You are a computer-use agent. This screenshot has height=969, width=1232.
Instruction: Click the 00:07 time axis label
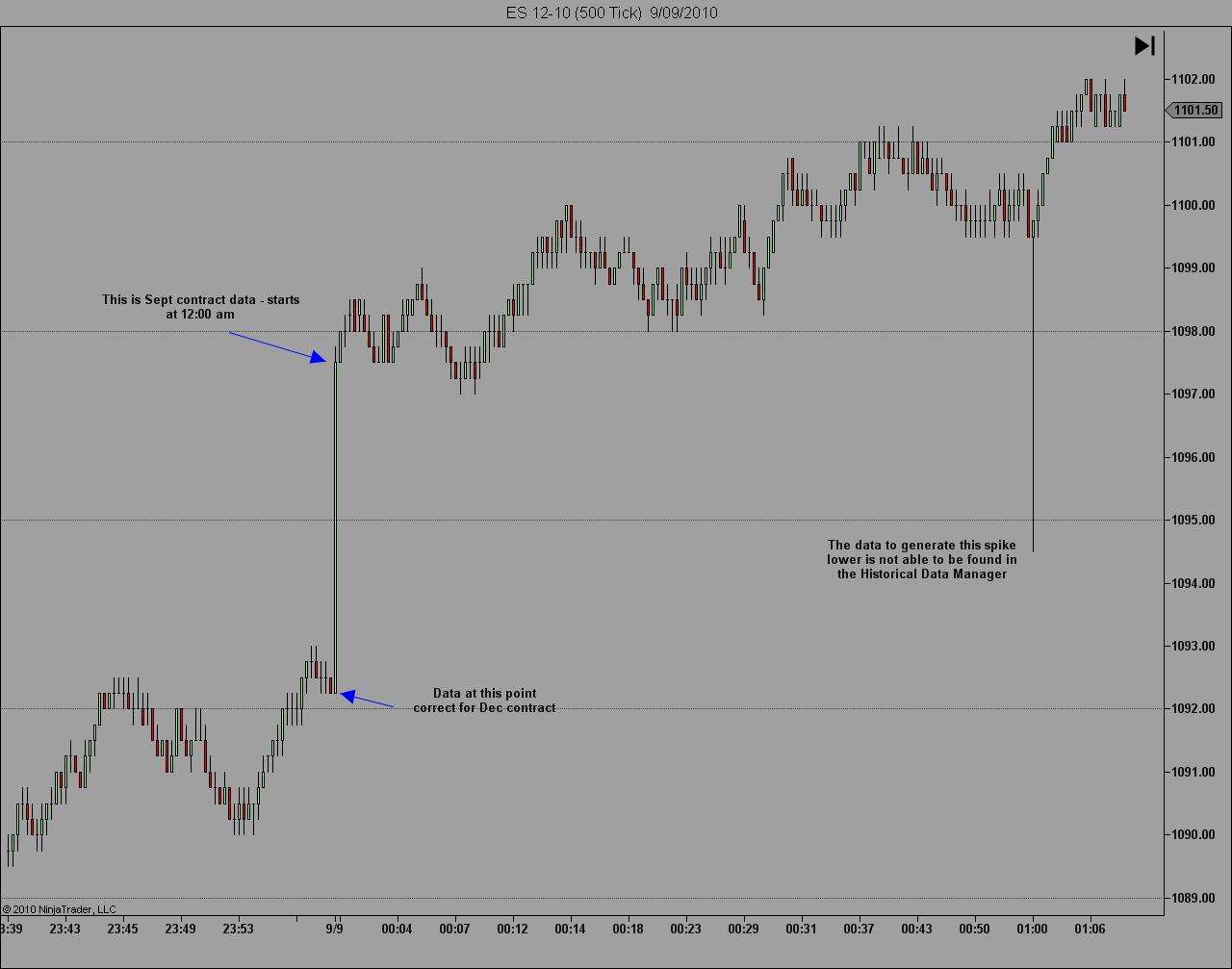pos(454,930)
